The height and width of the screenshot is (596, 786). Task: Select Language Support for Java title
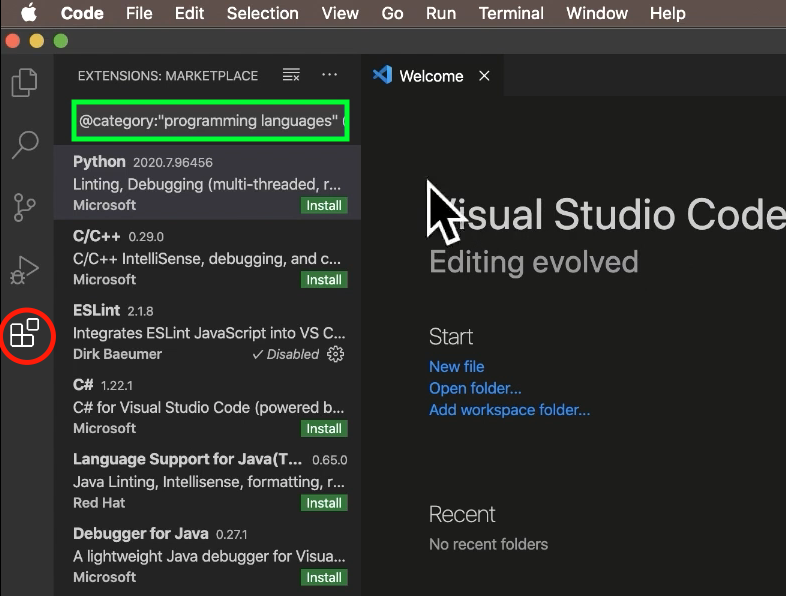(x=187, y=459)
